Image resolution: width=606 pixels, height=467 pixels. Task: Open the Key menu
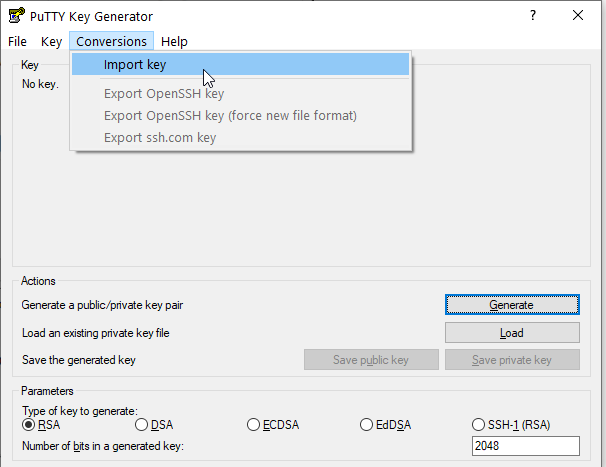click(x=51, y=41)
